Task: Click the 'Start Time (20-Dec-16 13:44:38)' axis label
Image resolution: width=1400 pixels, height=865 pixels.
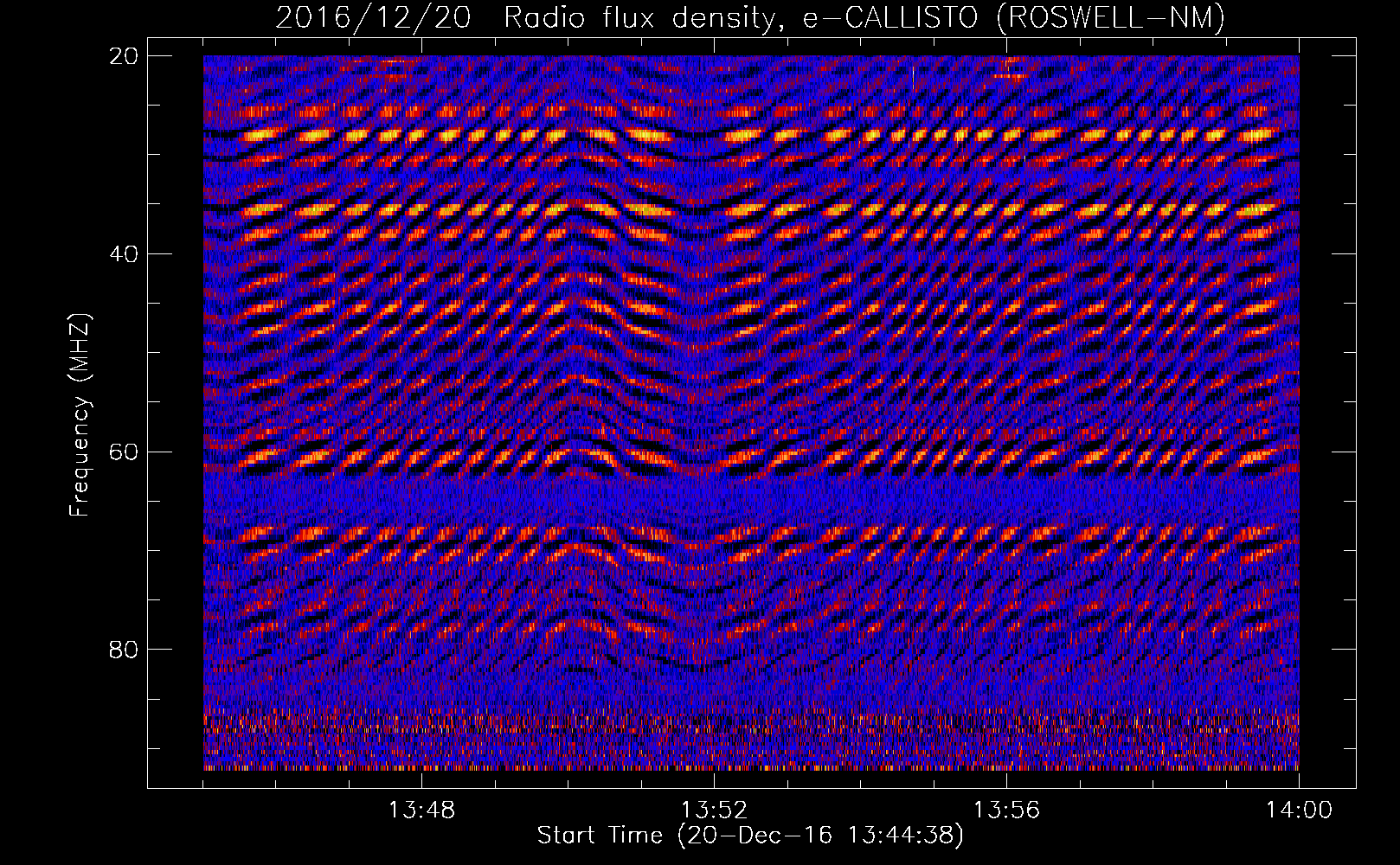Action: click(x=750, y=836)
